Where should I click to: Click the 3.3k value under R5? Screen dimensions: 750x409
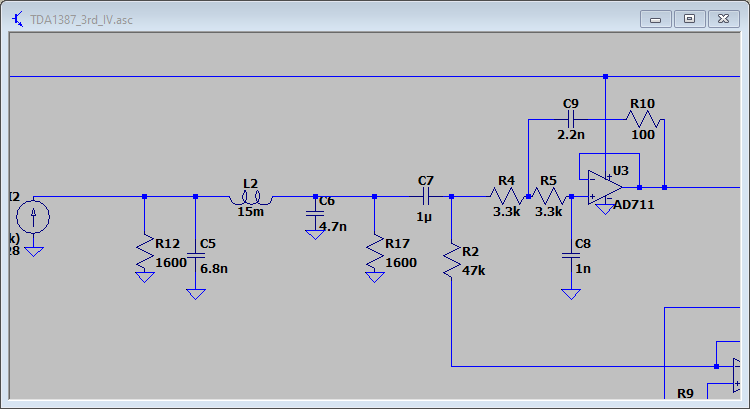tap(549, 211)
